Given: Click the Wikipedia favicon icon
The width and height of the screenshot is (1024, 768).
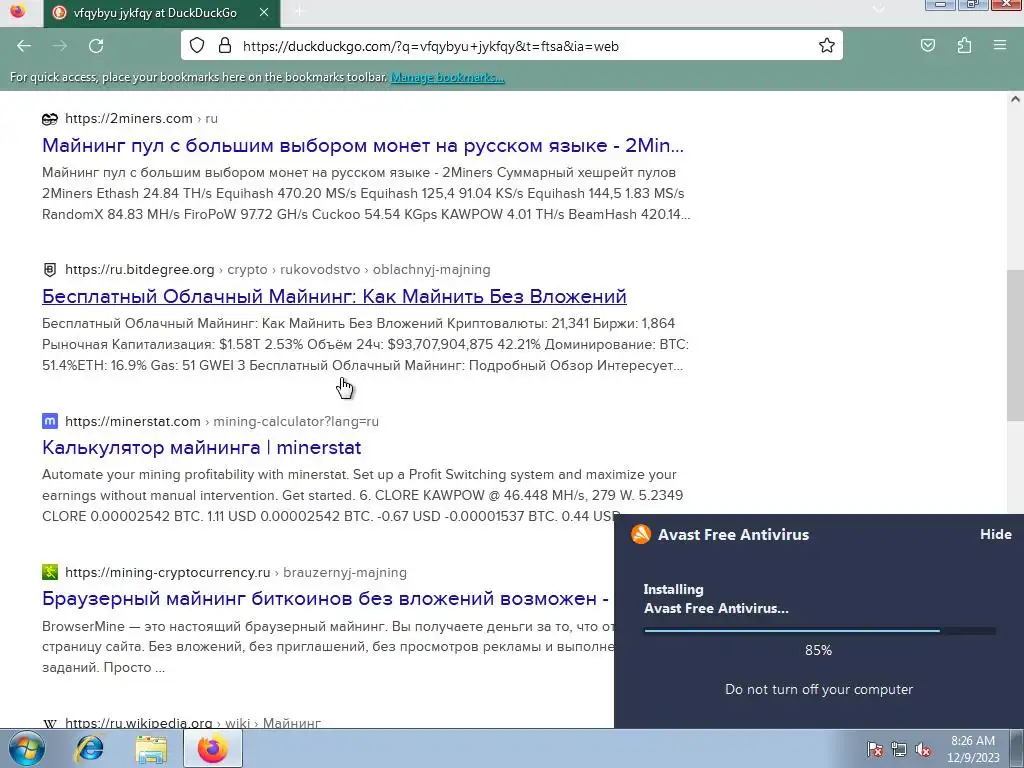Looking at the screenshot, I should tap(50, 723).
